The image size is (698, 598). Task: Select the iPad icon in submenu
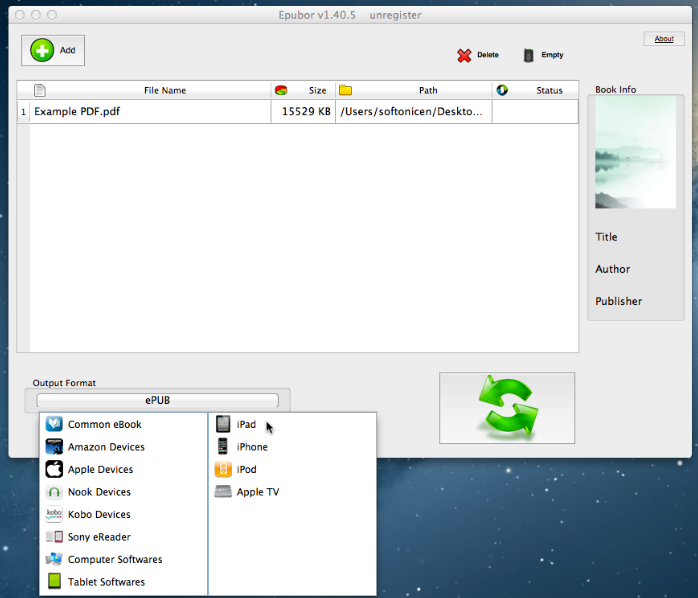(223, 424)
